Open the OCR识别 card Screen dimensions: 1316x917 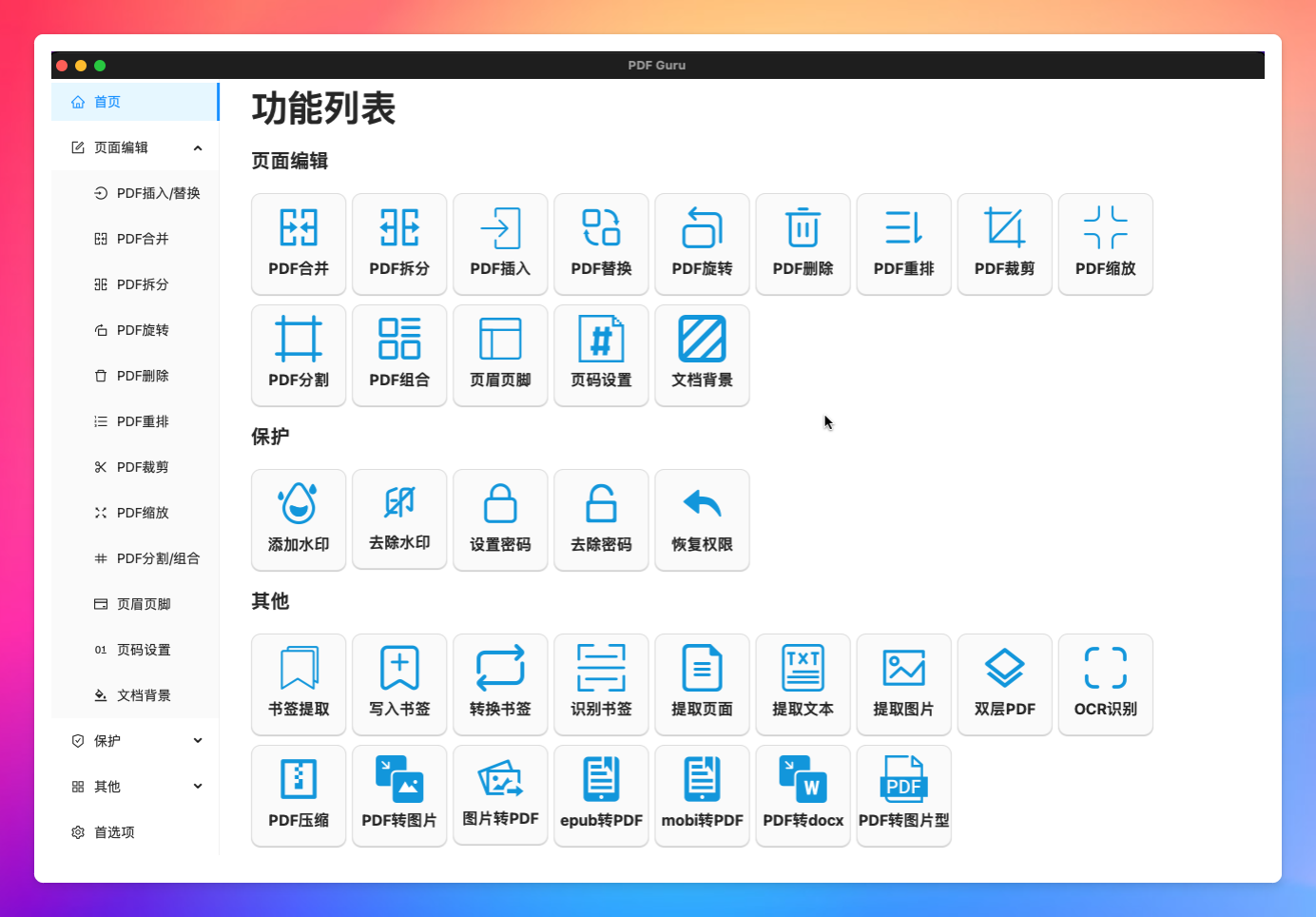pyautogui.click(x=1105, y=685)
